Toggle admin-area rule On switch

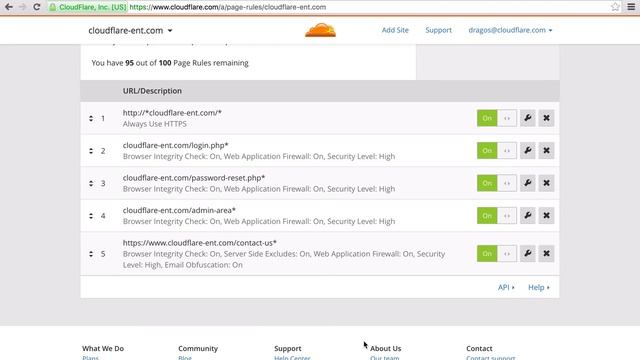click(497, 216)
